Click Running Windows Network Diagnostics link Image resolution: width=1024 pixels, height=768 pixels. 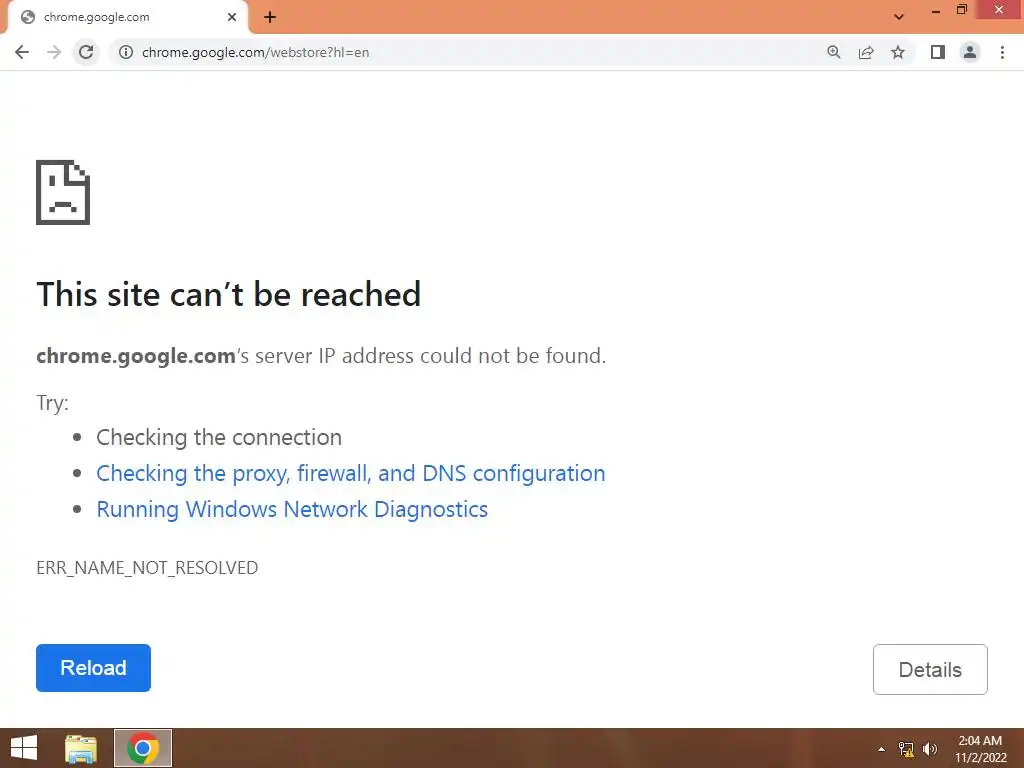point(292,509)
